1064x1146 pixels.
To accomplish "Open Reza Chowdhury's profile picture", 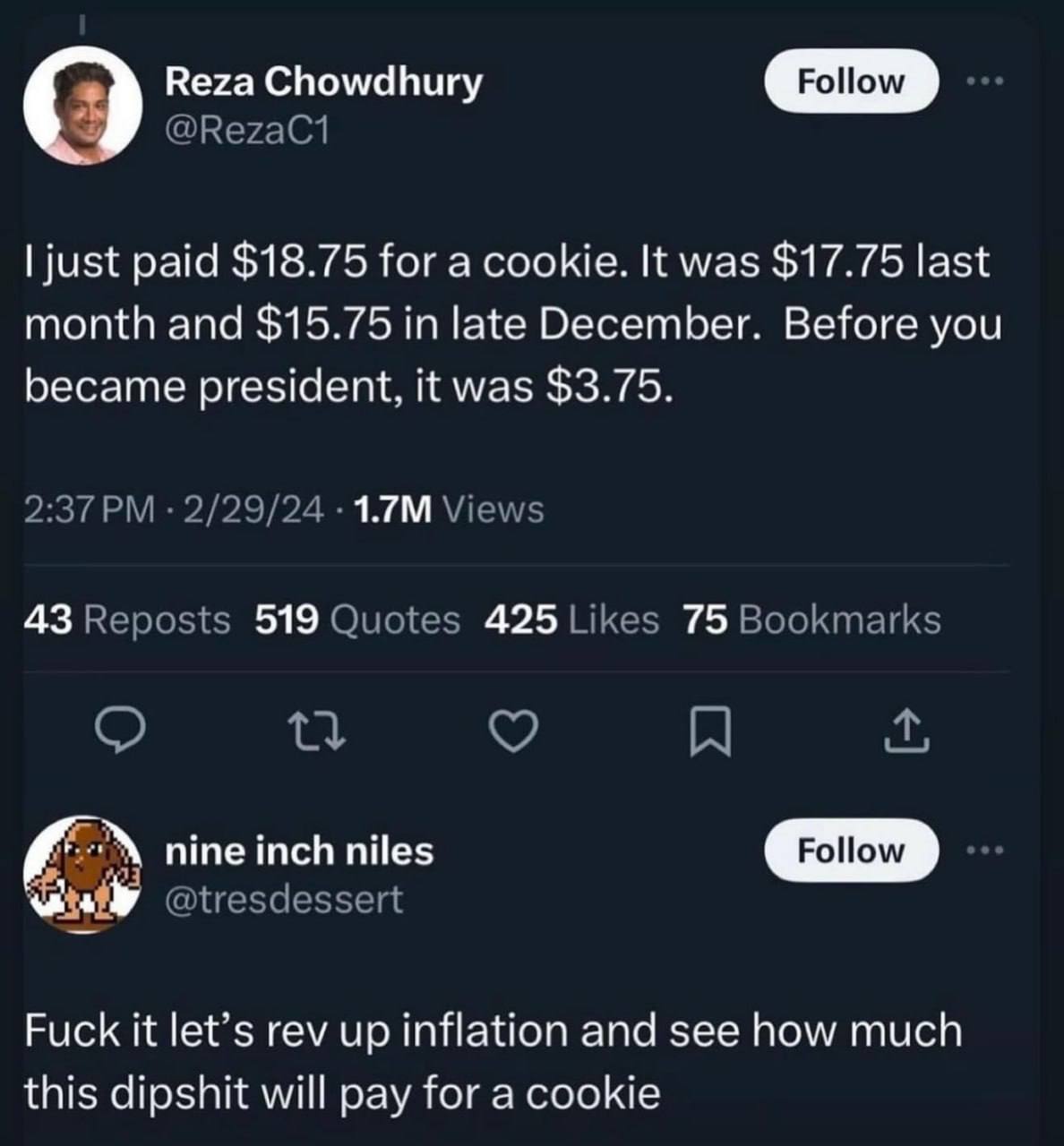I will [82, 105].
